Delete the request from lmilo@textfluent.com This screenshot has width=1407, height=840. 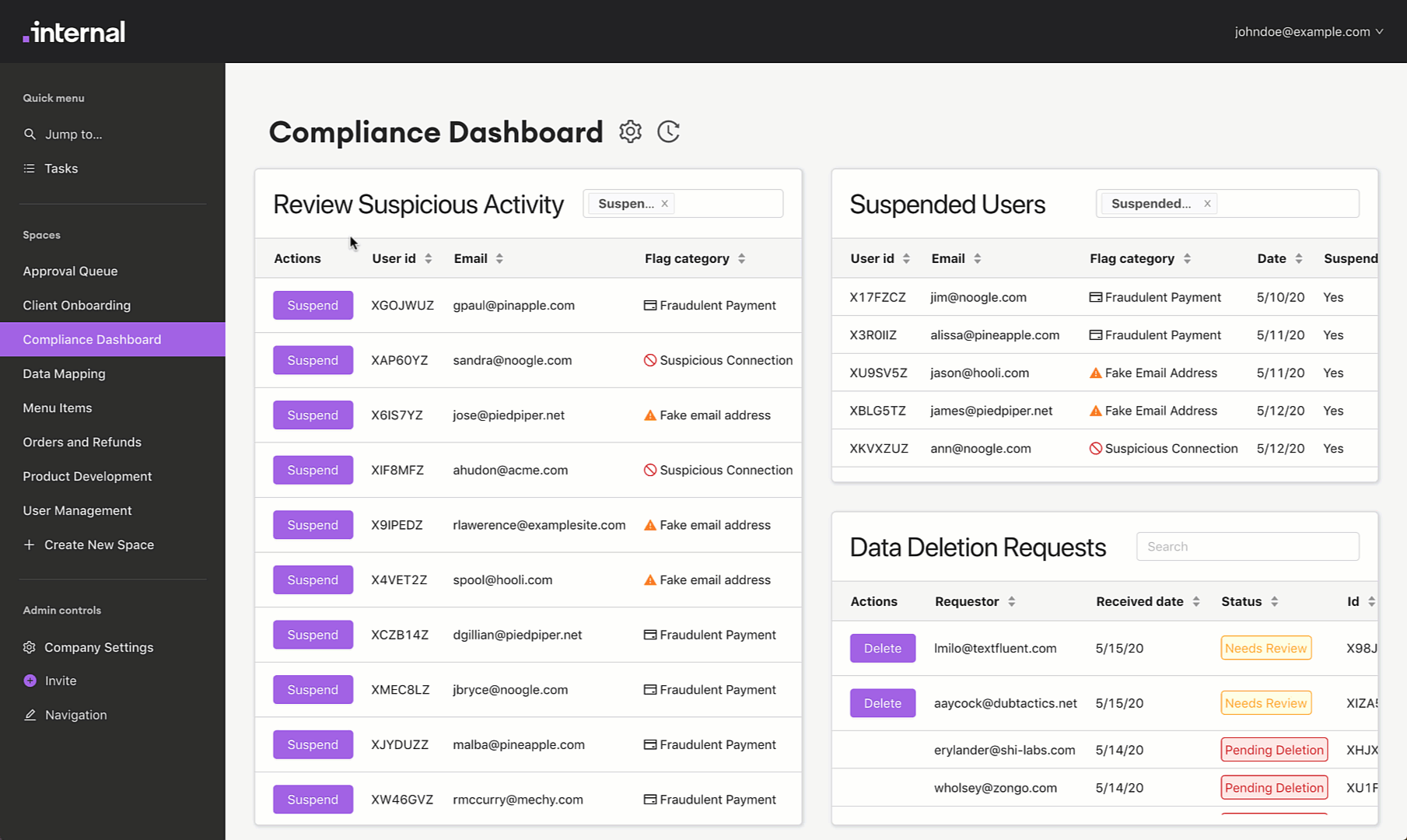tap(882, 647)
